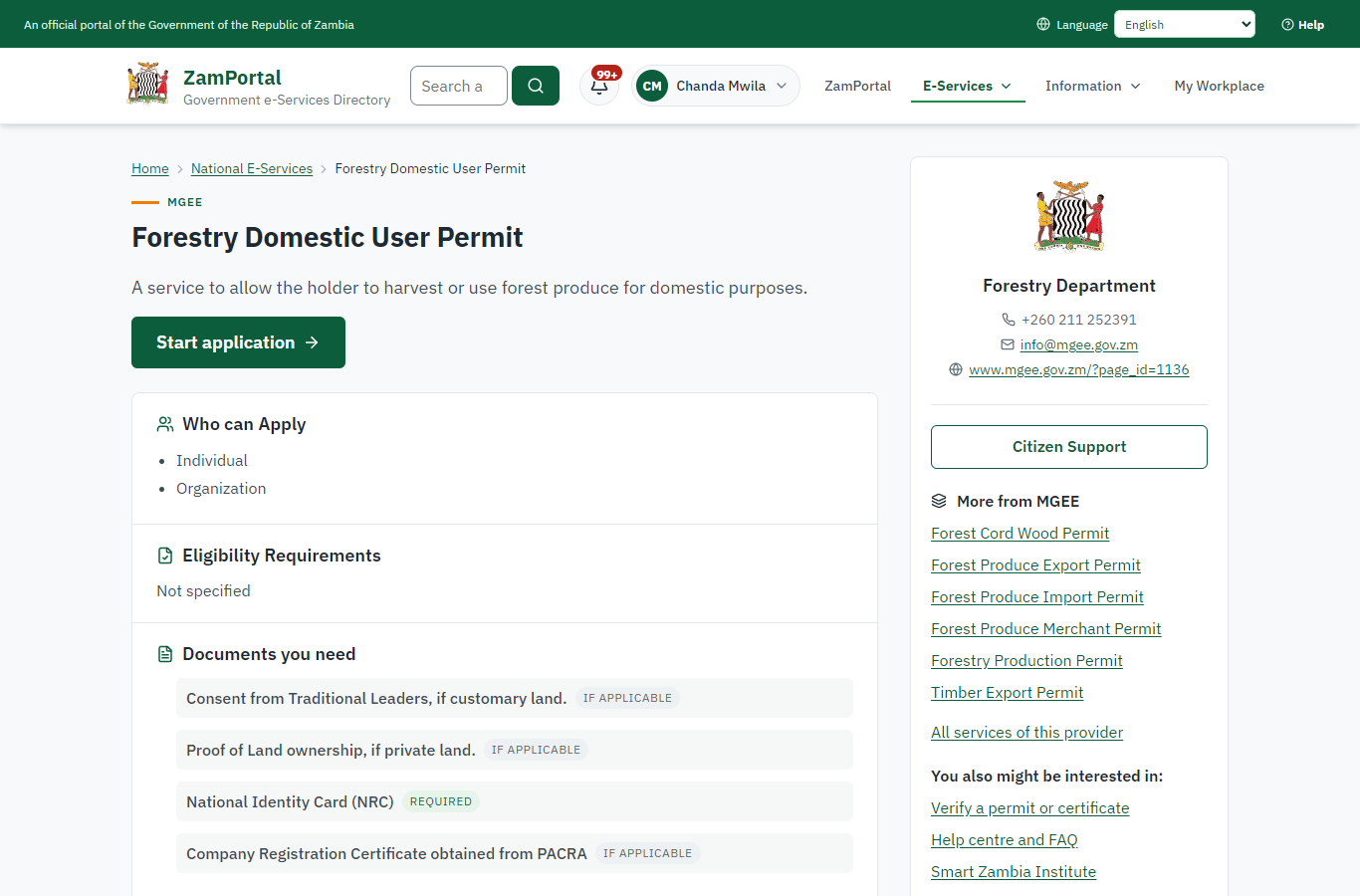Click the envelope icon beside the email address
Image resolution: width=1360 pixels, height=896 pixels.
click(1008, 344)
